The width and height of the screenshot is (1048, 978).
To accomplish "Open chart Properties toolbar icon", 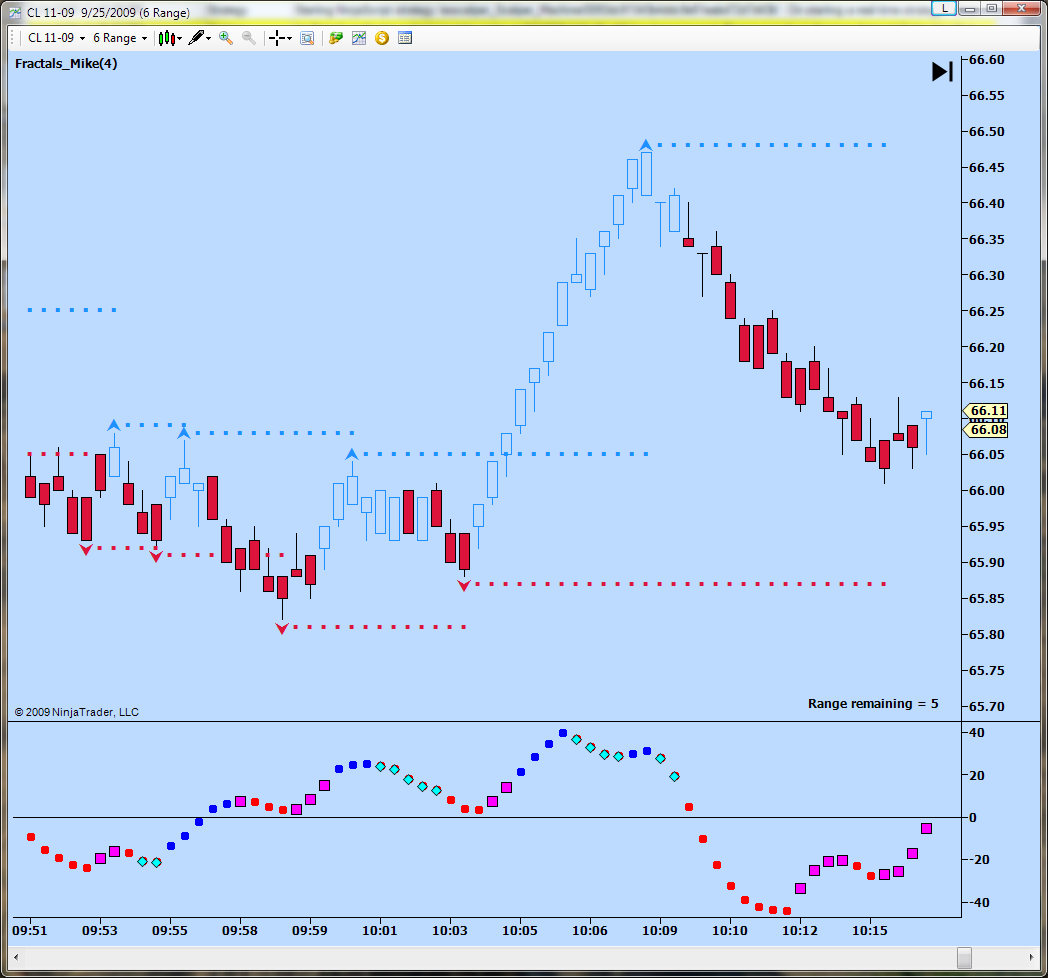I will pos(404,38).
